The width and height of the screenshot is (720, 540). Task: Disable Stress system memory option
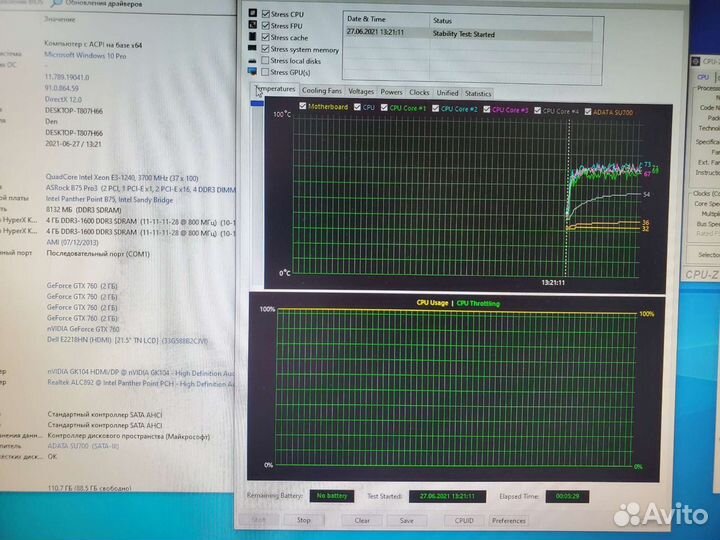(265, 48)
